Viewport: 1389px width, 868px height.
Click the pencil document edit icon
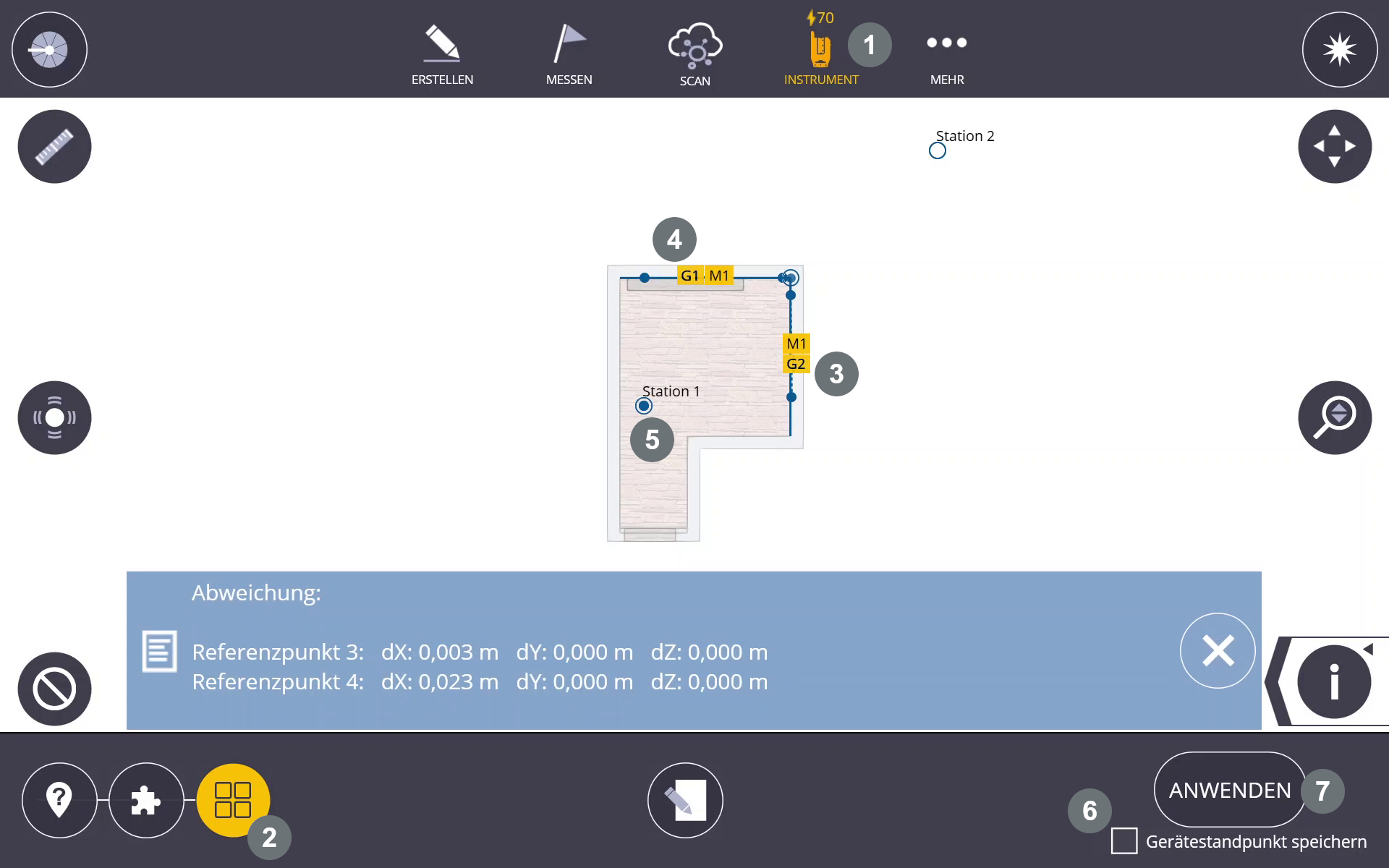(x=685, y=800)
